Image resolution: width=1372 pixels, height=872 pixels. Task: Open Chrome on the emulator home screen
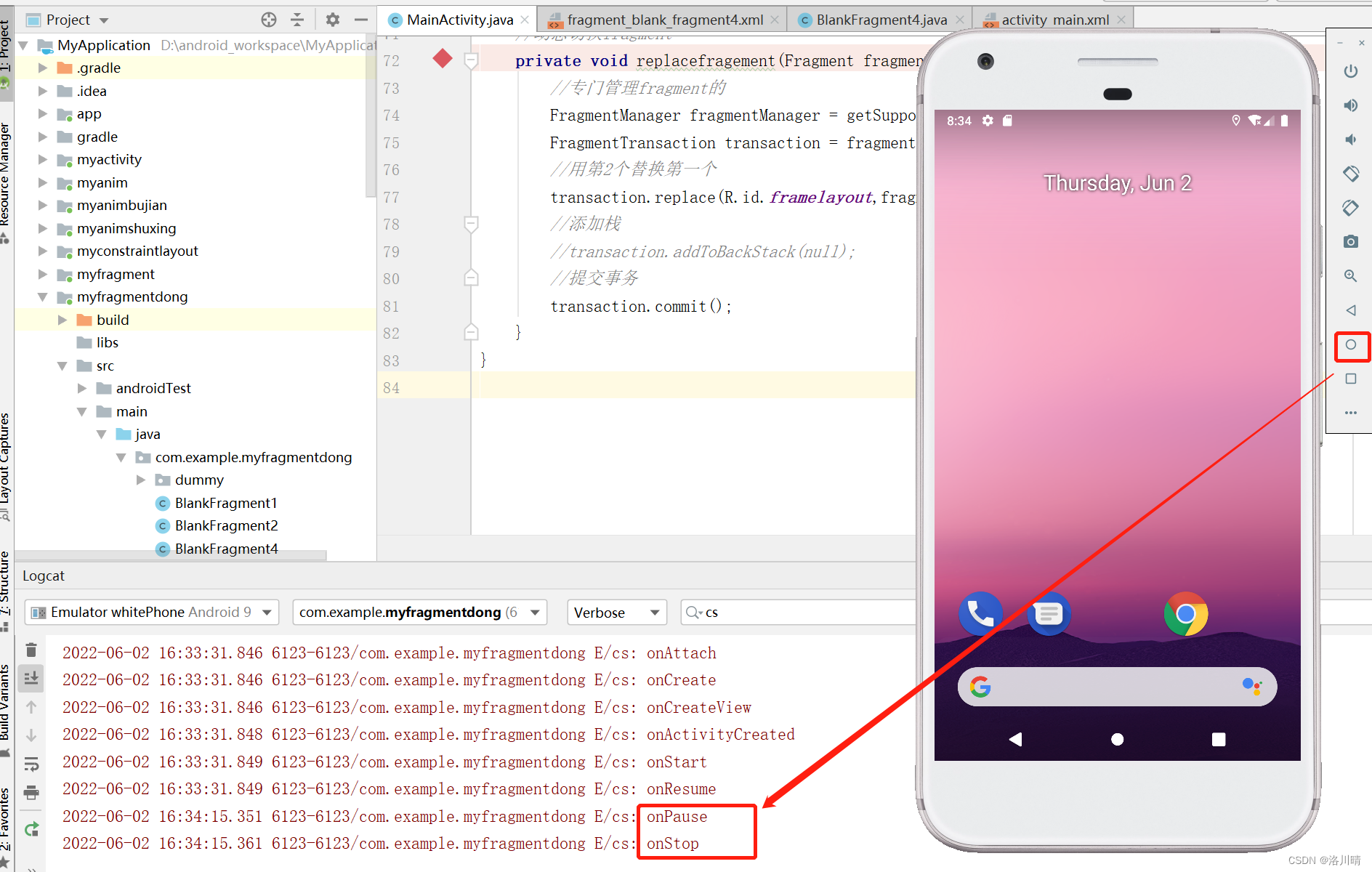tap(1186, 613)
